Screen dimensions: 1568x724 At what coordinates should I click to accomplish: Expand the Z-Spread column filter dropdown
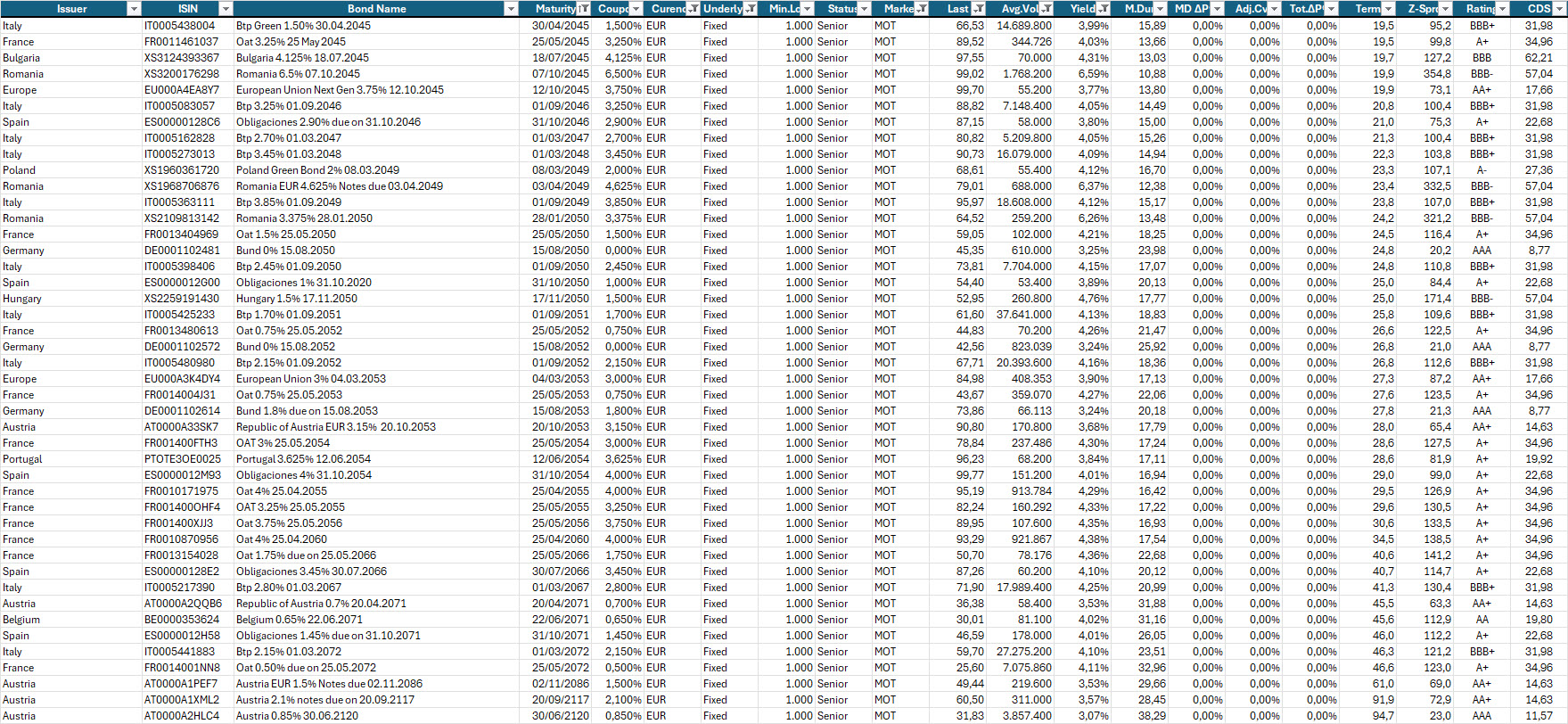(x=1445, y=9)
